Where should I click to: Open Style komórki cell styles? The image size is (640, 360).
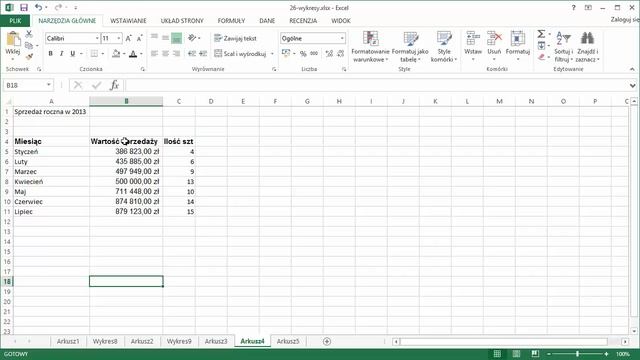pyautogui.click(x=444, y=47)
